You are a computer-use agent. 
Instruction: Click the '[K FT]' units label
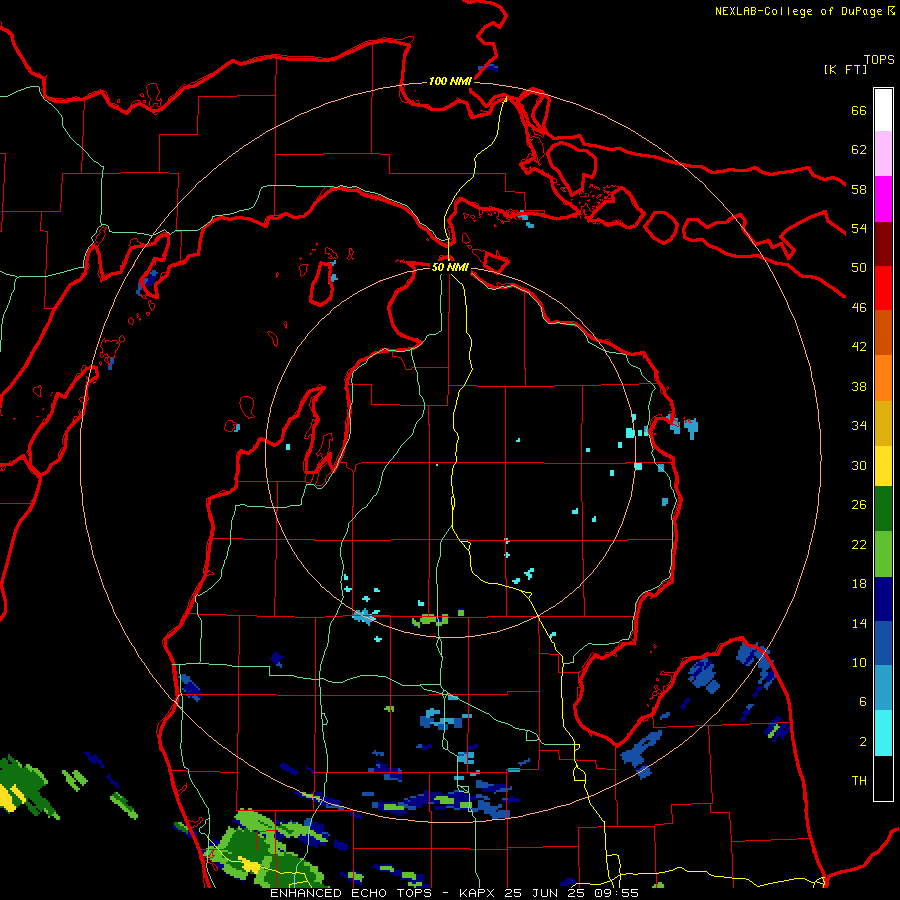coord(845,69)
